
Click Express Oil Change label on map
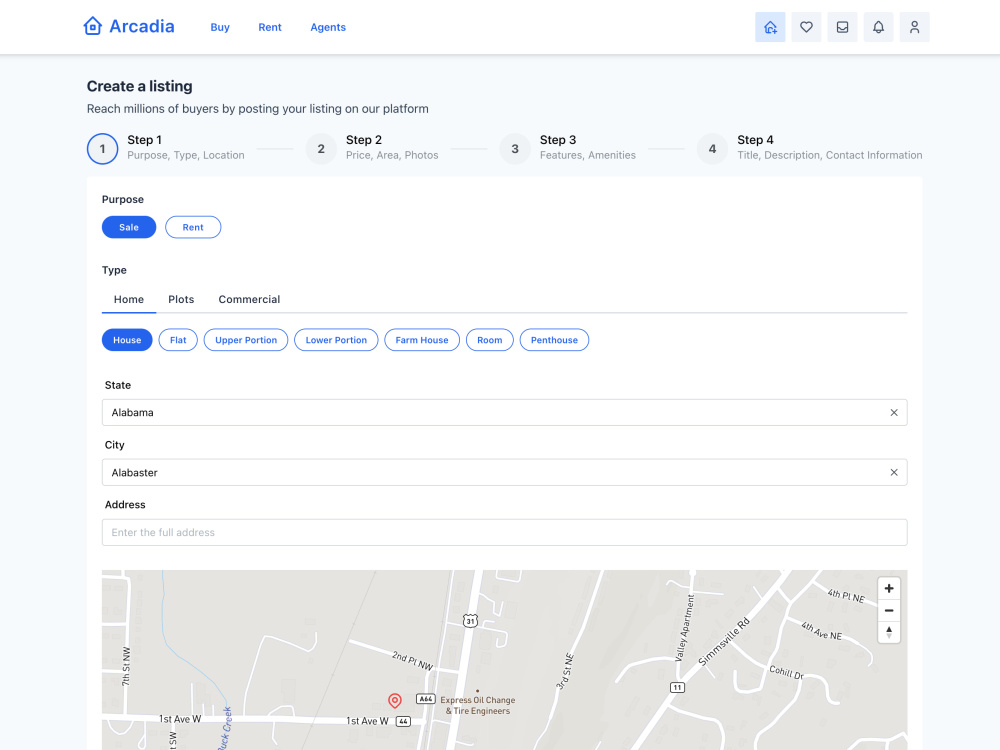[x=478, y=705]
